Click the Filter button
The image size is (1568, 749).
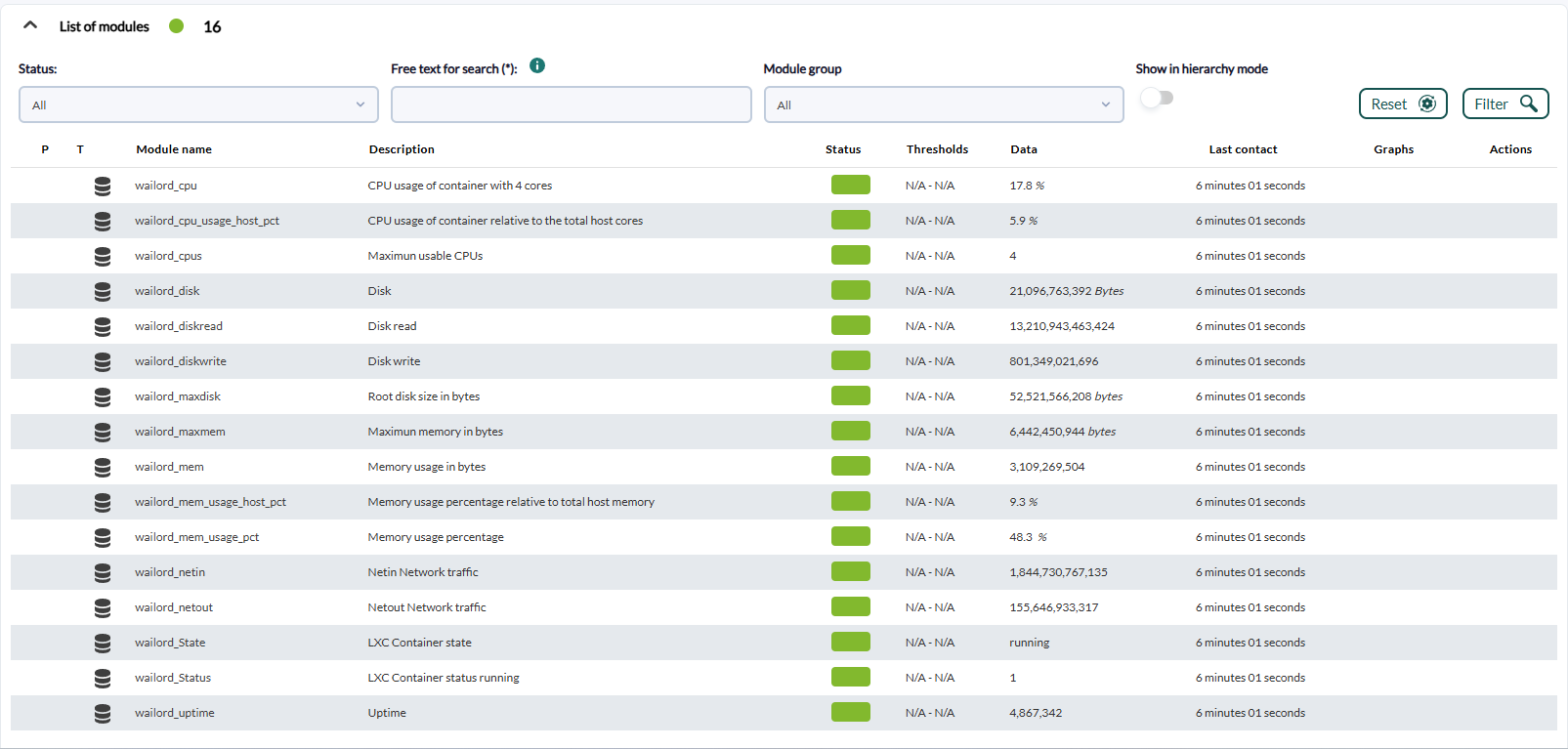pyautogui.click(x=1505, y=104)
